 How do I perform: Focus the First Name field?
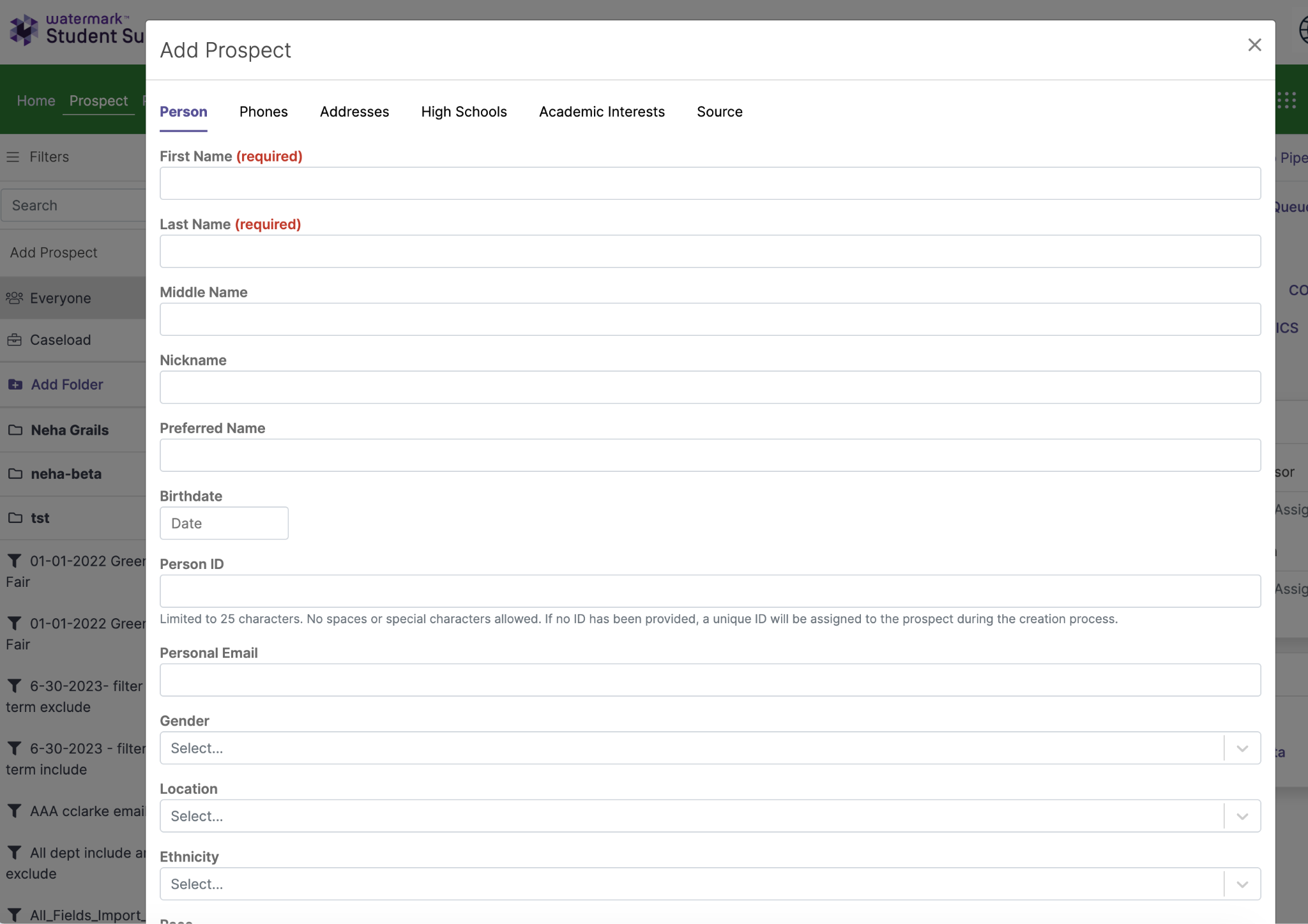point(710,183)
